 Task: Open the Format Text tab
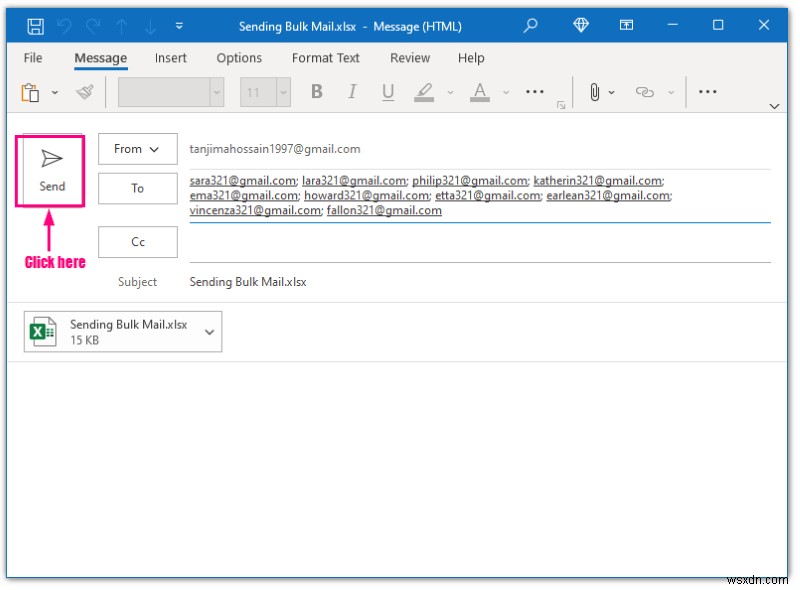(325, 58)
